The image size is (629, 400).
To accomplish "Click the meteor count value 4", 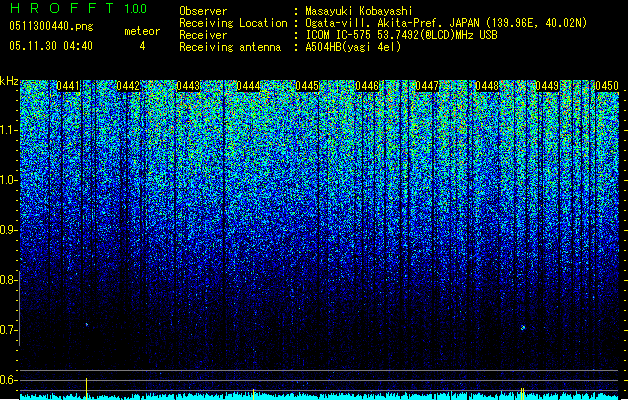I will 142,46.
